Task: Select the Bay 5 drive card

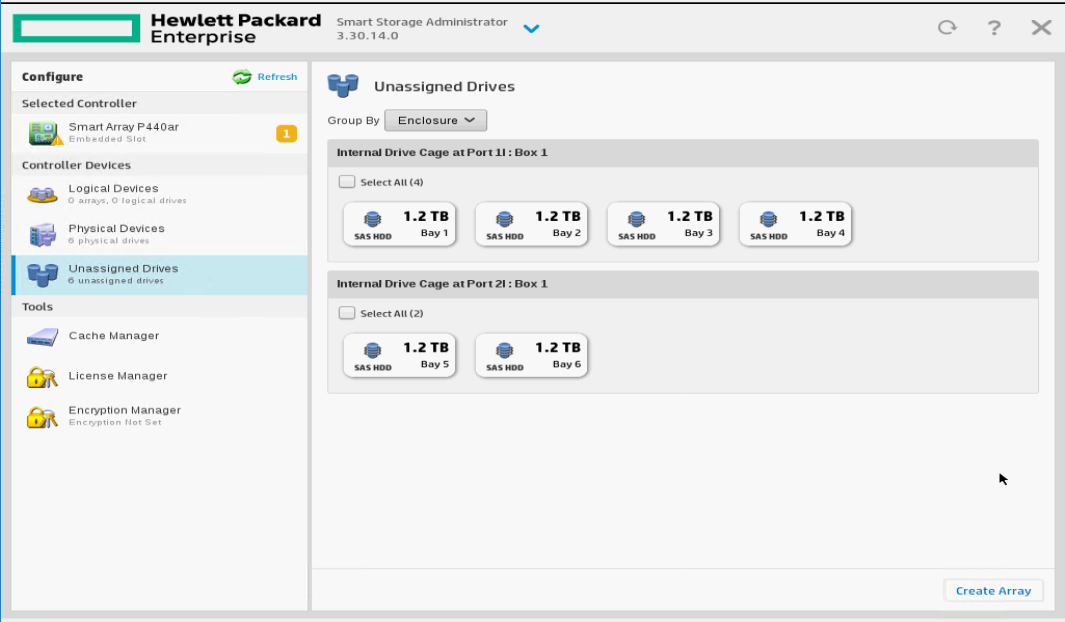Action: 399,355
